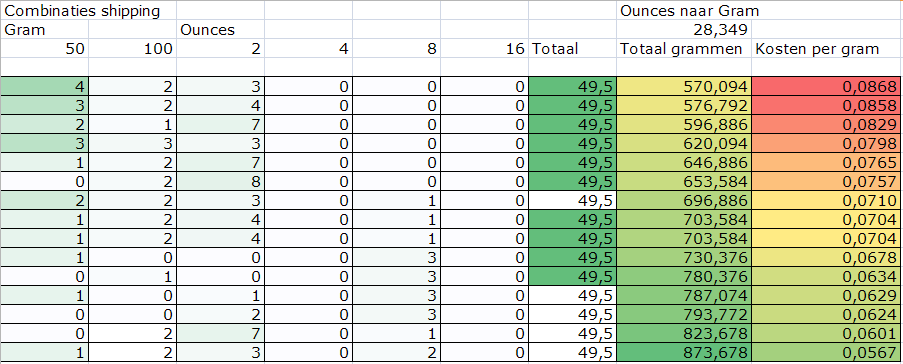
Task: Click the value 8 in the 653,584 row
Action: click(220, 181)
